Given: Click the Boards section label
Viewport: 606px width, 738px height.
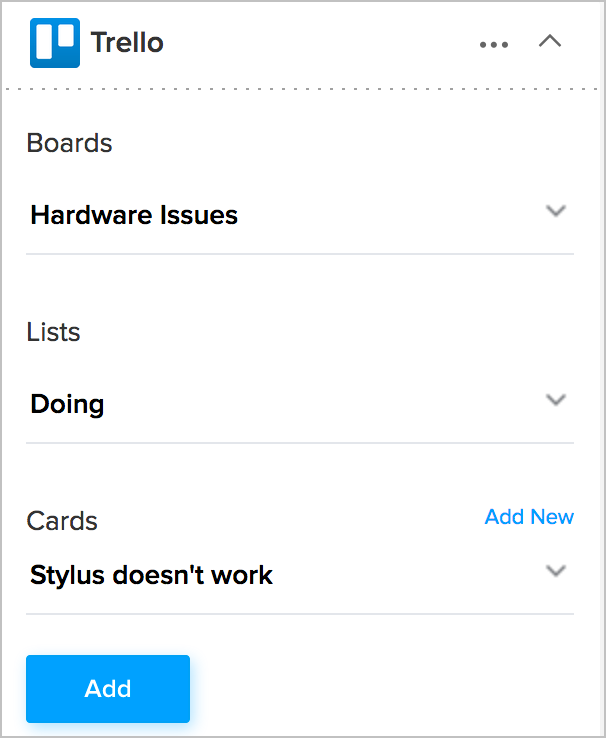Looking at the screenshot, I should pos(69,143).
